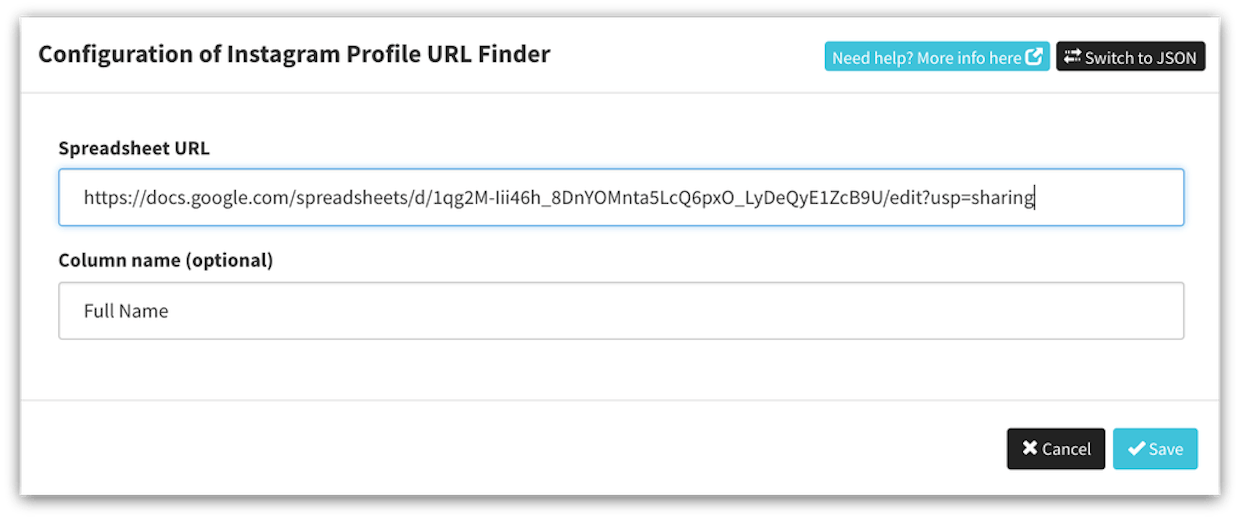Open the 'Need help? More info here' link
Viewport: 1240px width, 519px height.
tap(937, 57)
